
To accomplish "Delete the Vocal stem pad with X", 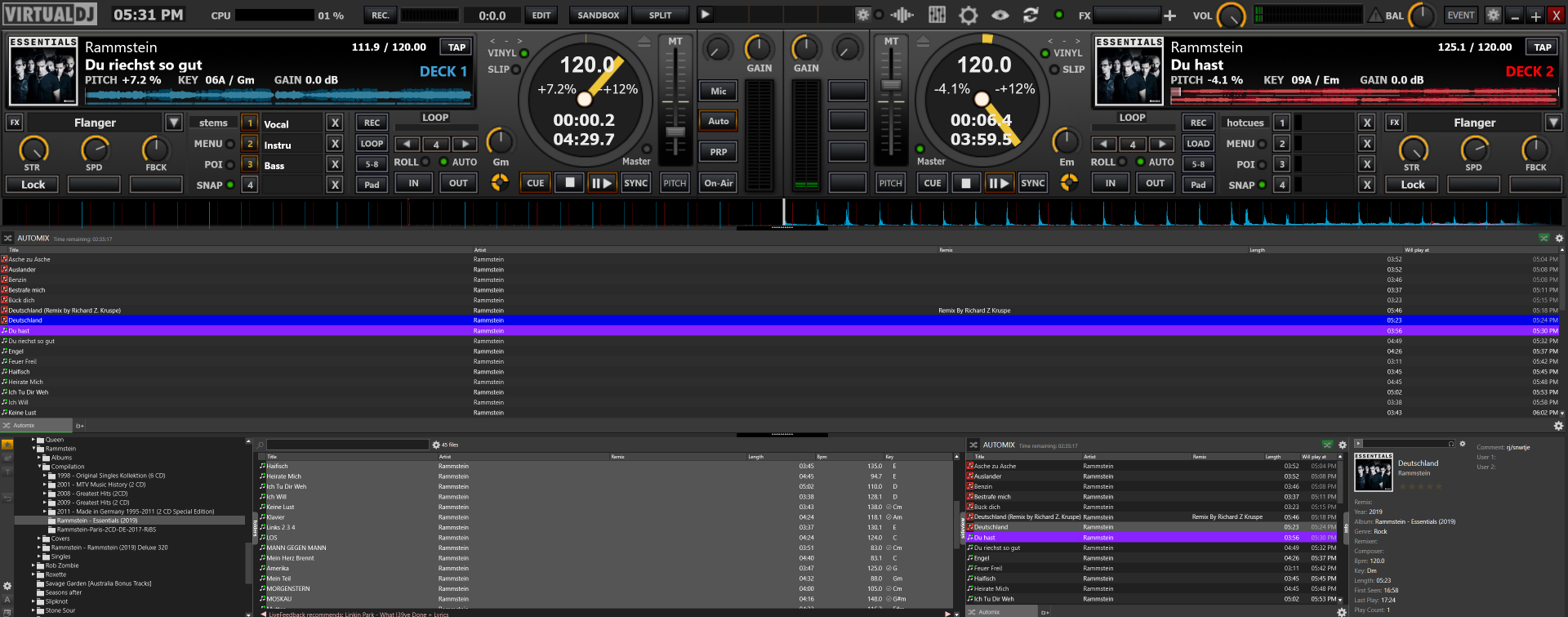I will pyautogui.click(x=335, y=123).
